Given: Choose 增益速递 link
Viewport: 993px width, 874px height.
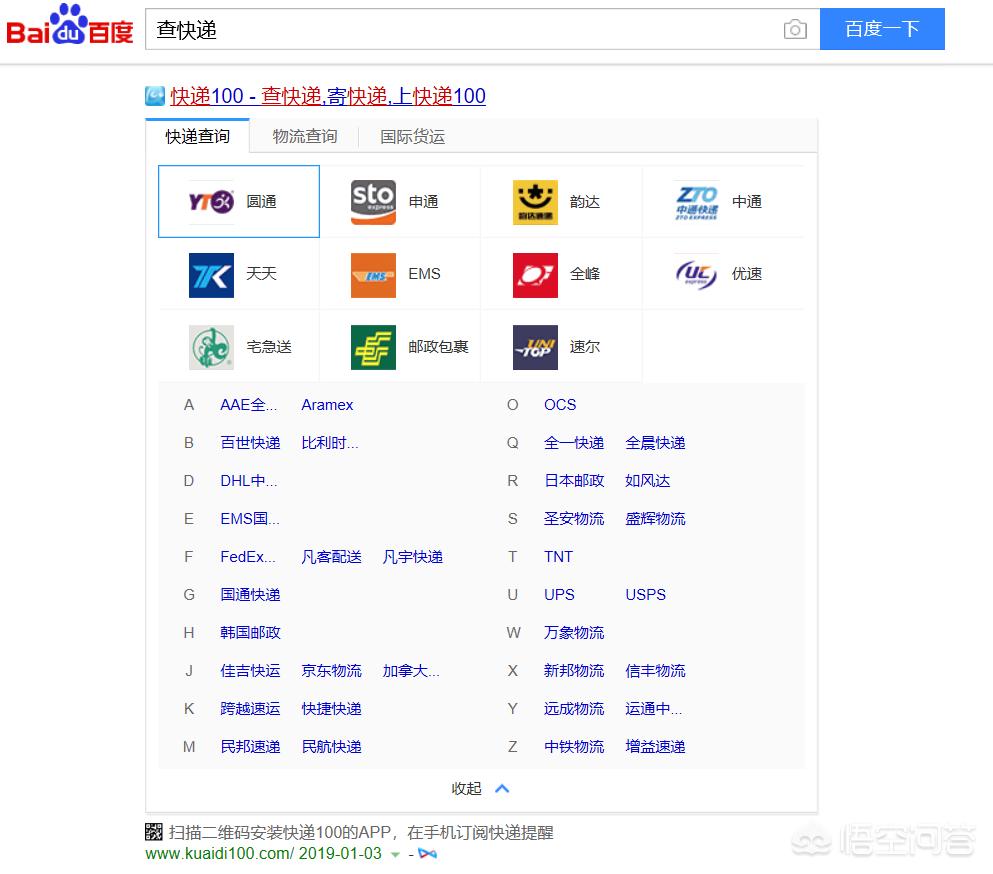Looking at the screenshot, I should tap(655, 747).
